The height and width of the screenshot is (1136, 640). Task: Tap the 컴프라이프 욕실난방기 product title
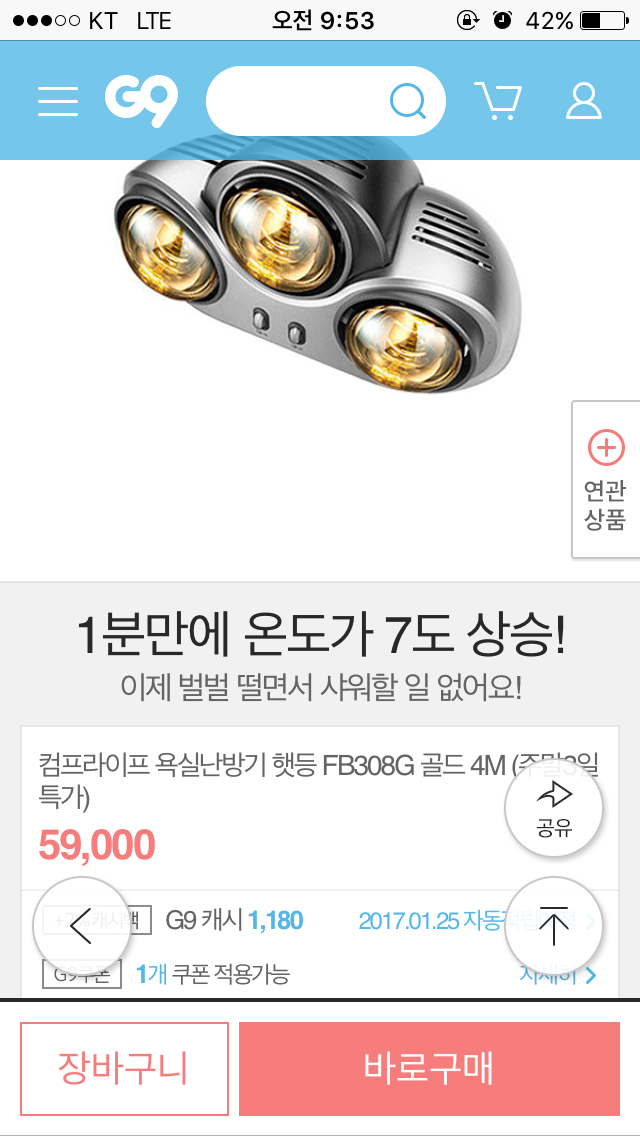(x=318, y=780)
